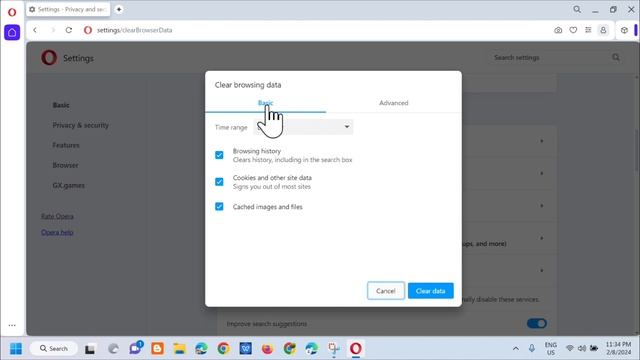This screenshot has height=360, width=640.
Task: Click the Forward navigation arrow
Action: click(x=52, y=30)
